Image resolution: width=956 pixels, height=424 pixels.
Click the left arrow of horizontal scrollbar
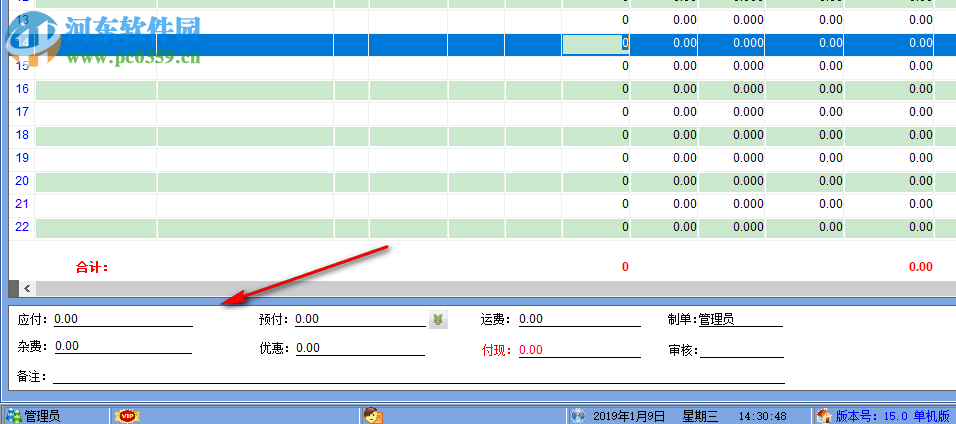27,288
